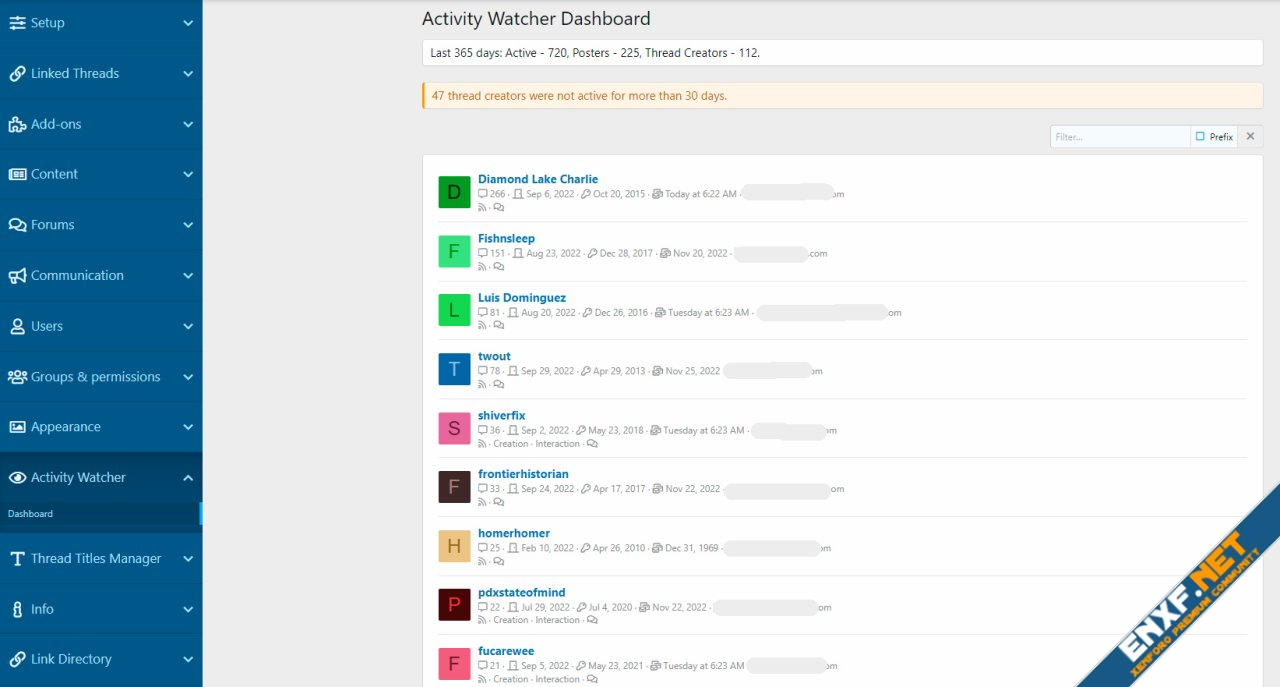Click the Filter input field

[x=1120, y=137]
